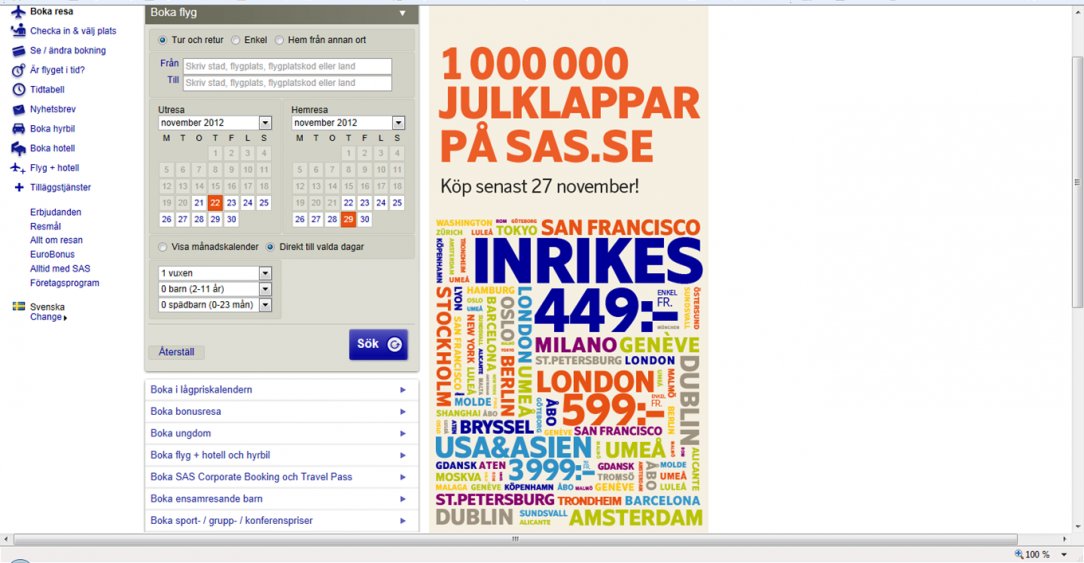Enable Visa månadskalender radio option
The height and width of the screenshot is (563, 1084).
click(x=163, y=246)
